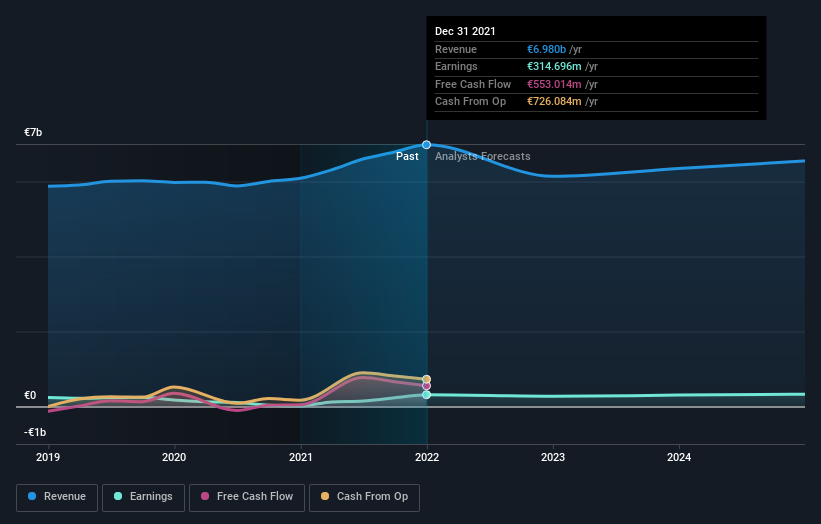Click the Analysts Forecasts label
The width and height of the screenshot is (821, 524).
pyautogui.click(x=483, y=157)
